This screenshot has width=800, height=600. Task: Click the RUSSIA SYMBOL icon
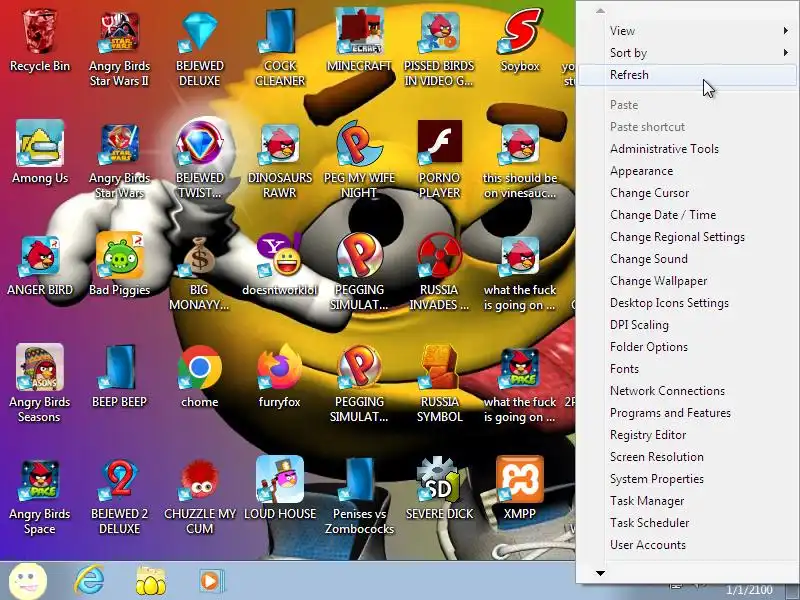coord(439,367)
